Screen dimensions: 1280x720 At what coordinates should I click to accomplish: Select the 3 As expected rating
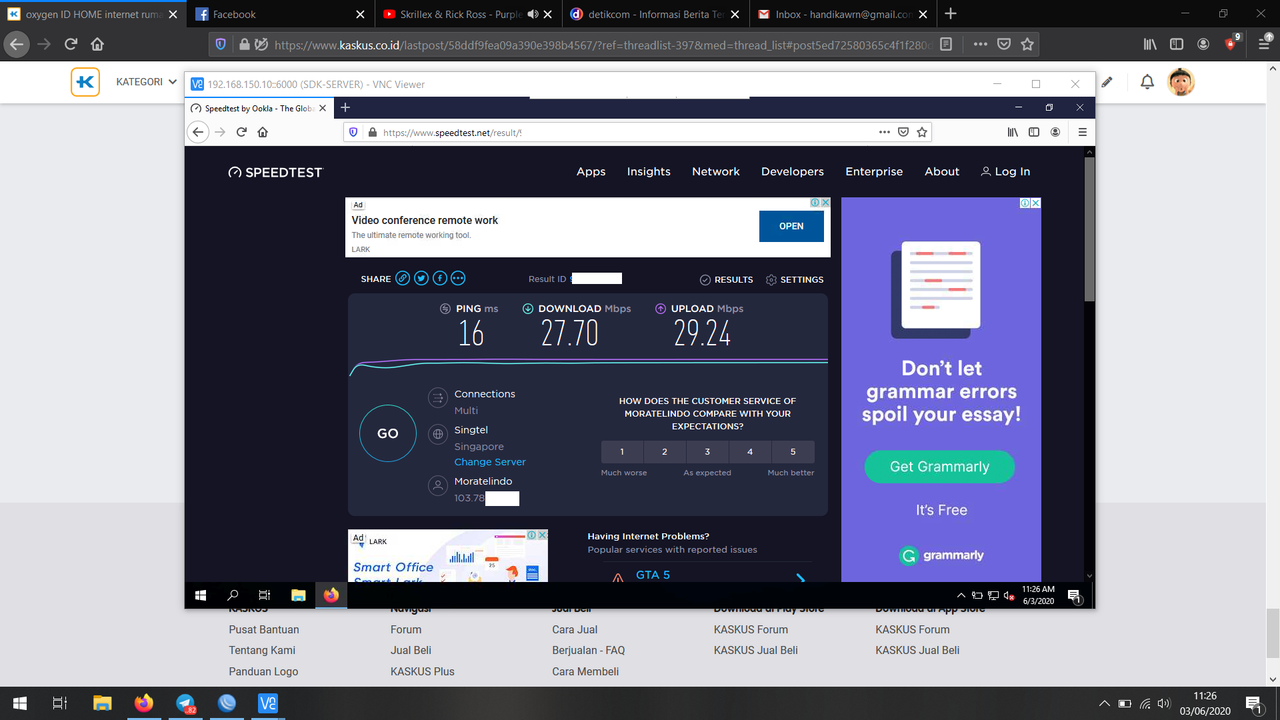[x=707, y=451]
